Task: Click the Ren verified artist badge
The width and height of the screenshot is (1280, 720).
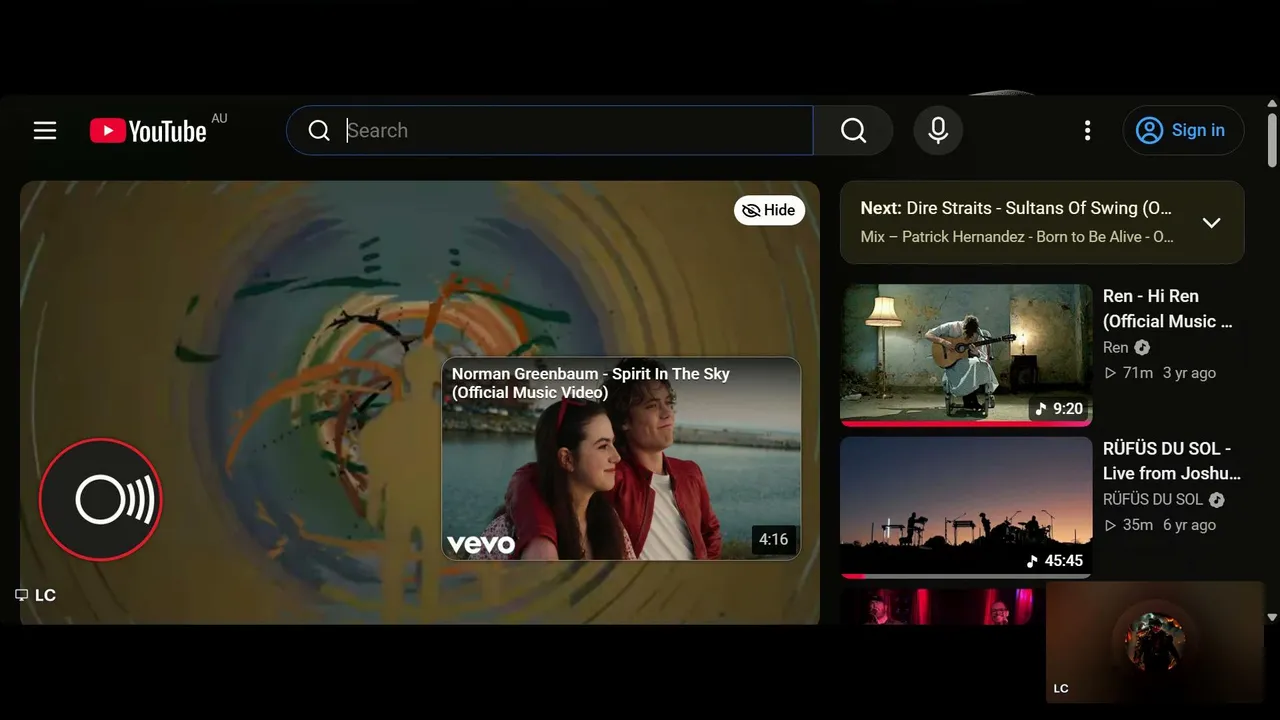Action: click(x=1142, y=348)
